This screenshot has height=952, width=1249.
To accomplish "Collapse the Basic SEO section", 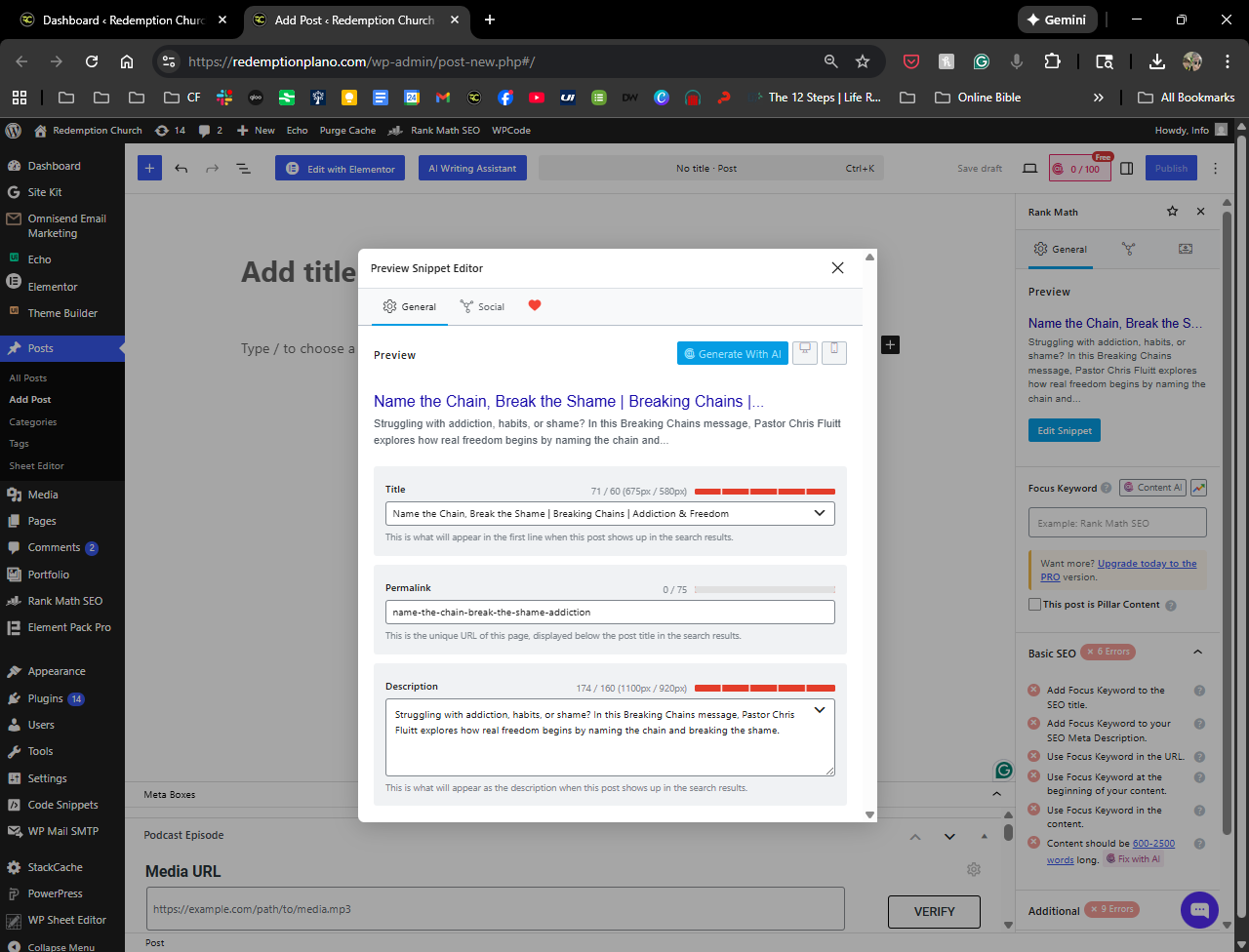I will 1197,653.
